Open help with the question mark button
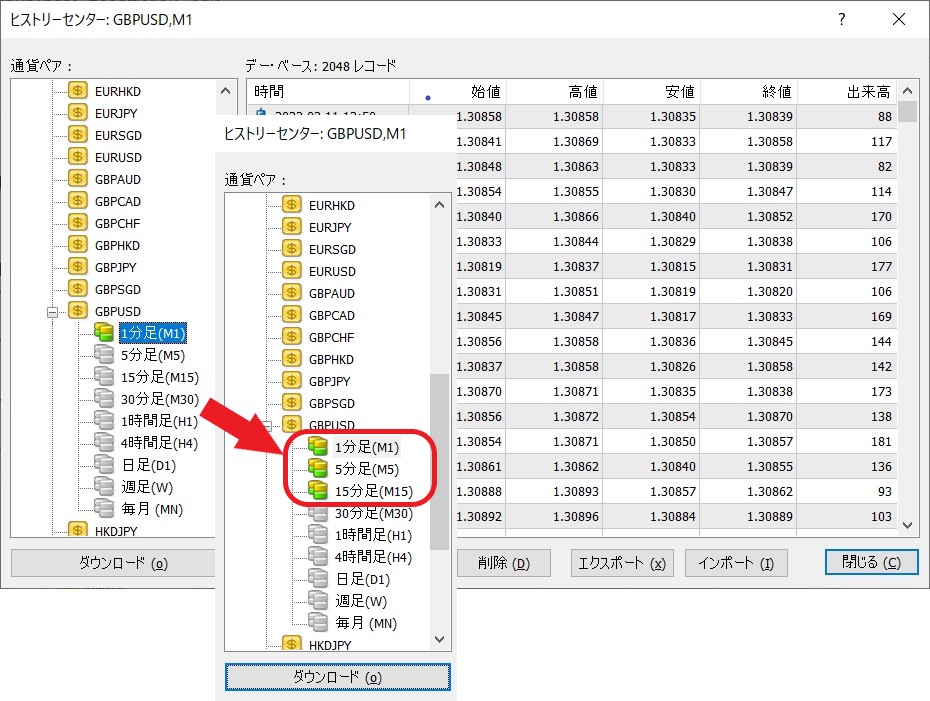Image resolution: width=930 pixels, height=701 pixels. (842, 20)
